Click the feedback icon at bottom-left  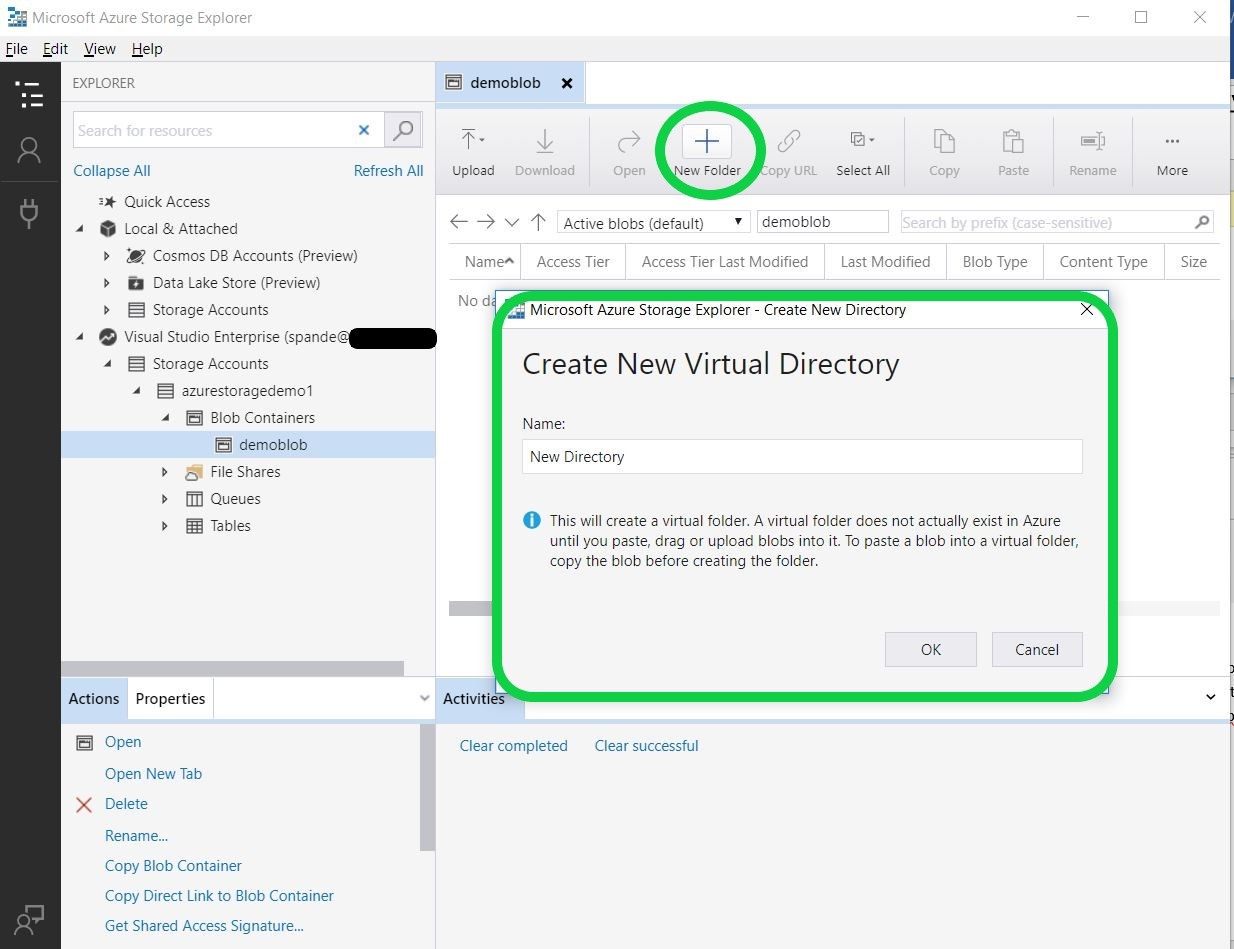(29, 918)
